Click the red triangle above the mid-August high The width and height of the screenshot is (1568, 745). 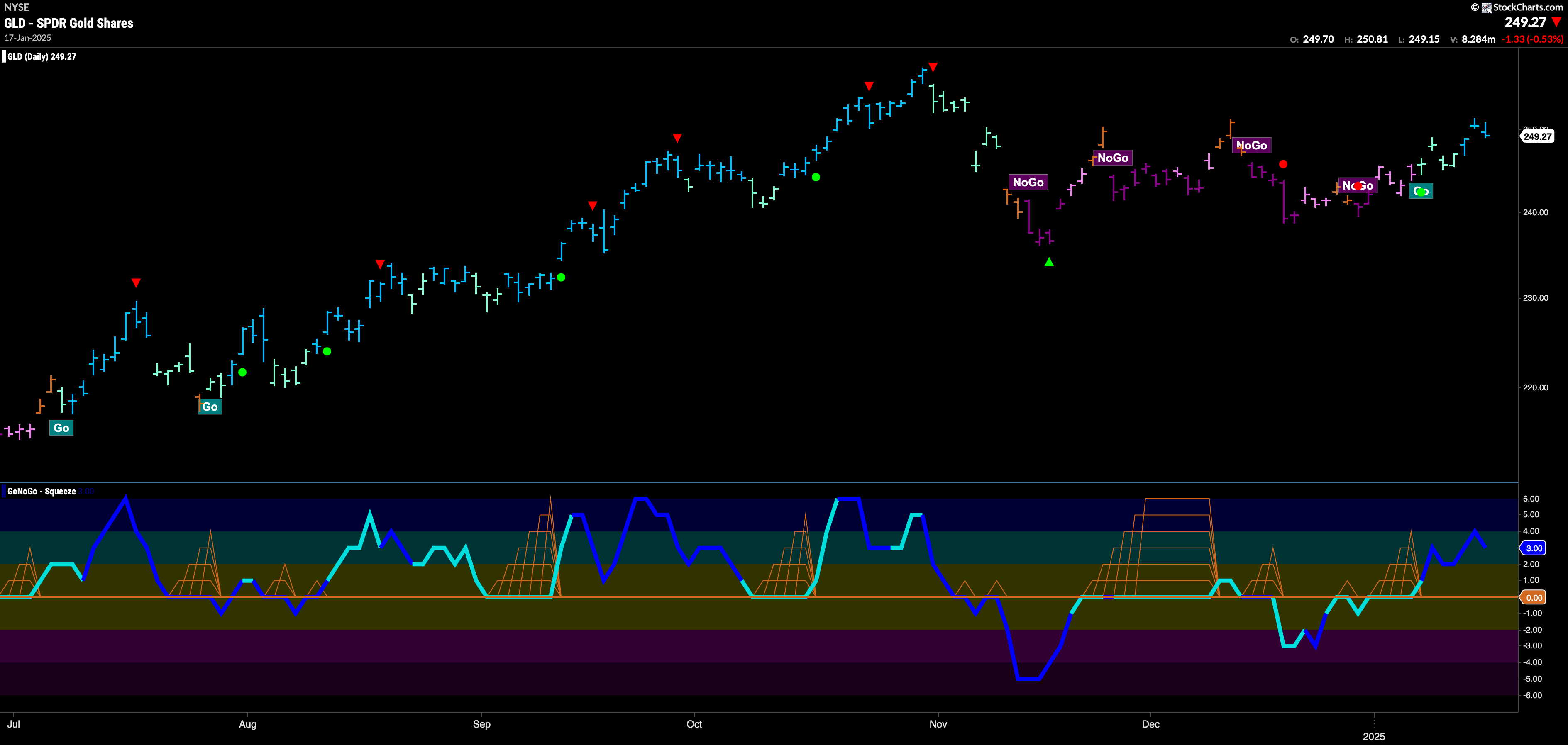380,264
